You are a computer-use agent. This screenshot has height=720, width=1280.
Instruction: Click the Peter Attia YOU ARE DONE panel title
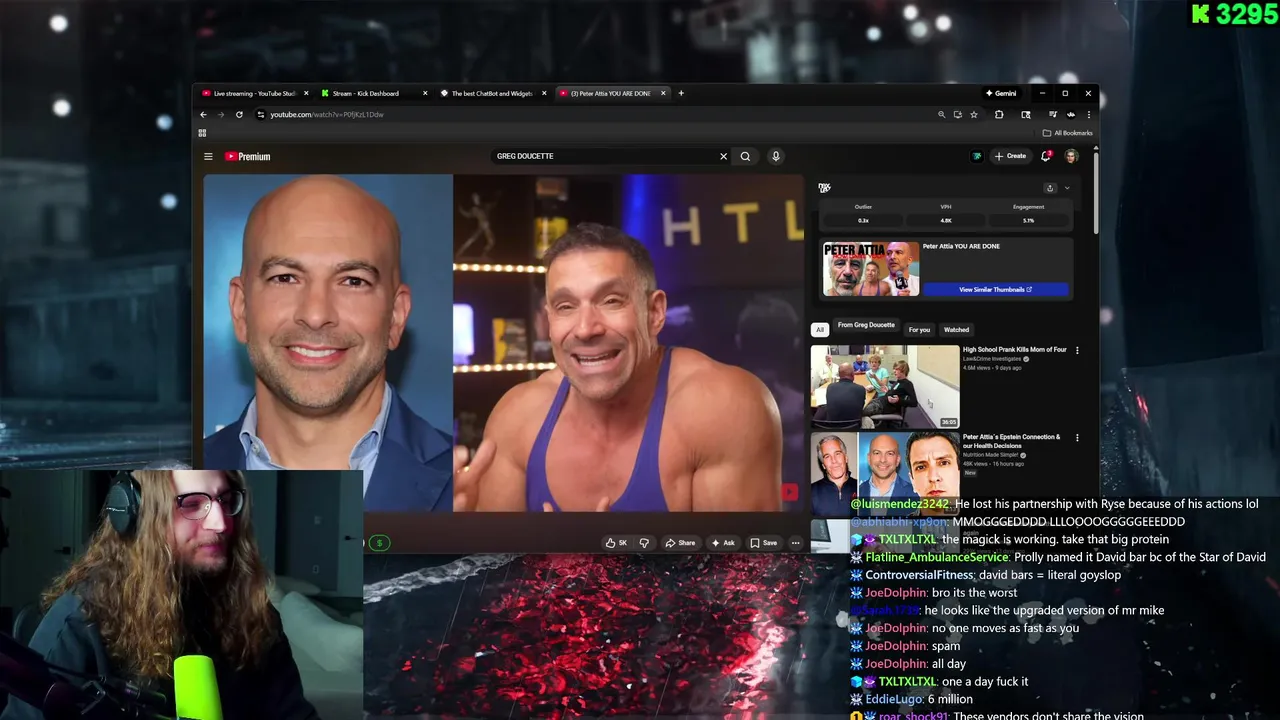coord(961,246)
